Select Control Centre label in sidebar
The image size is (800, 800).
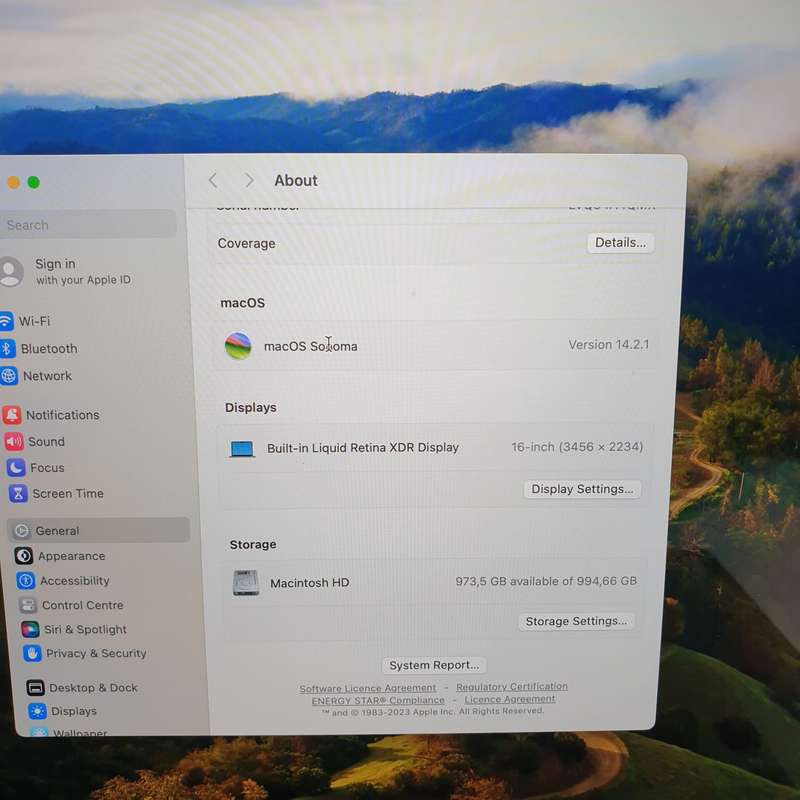click(83, 605)
